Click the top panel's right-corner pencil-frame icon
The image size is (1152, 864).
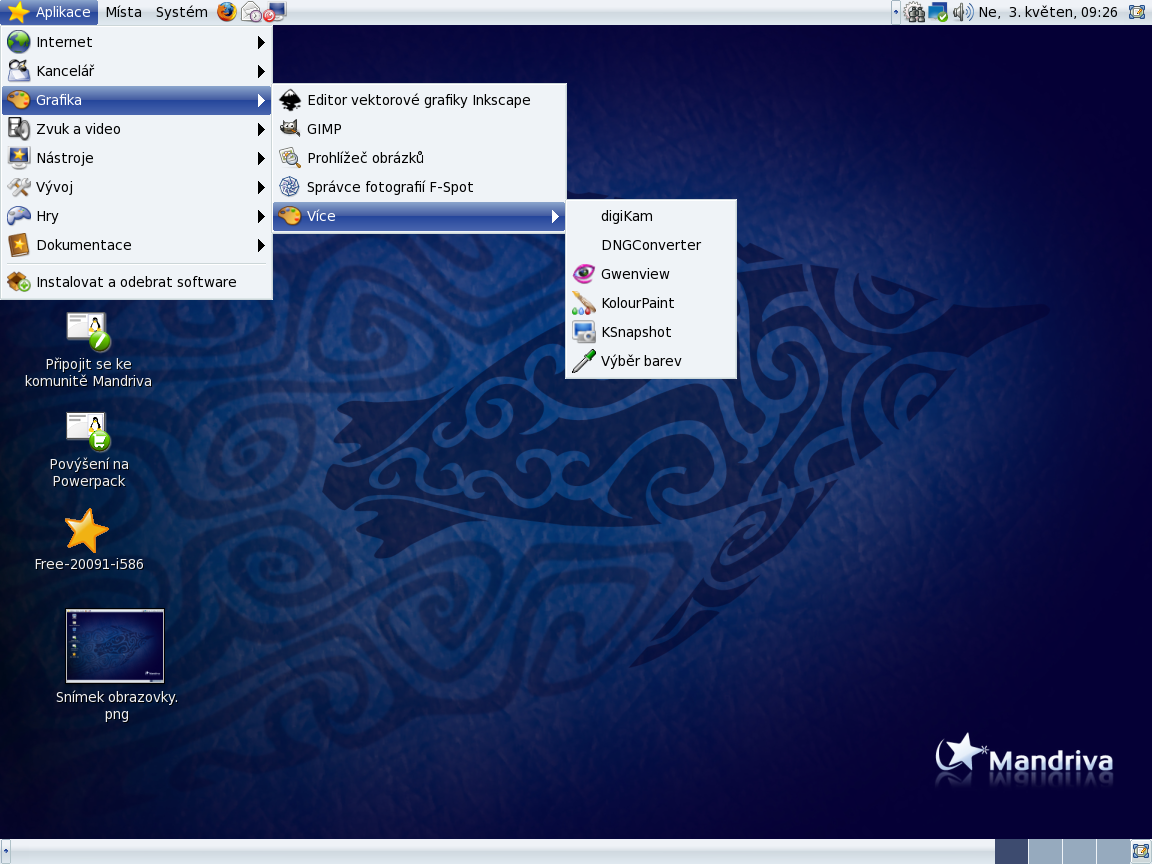[x=1137, y=12]
